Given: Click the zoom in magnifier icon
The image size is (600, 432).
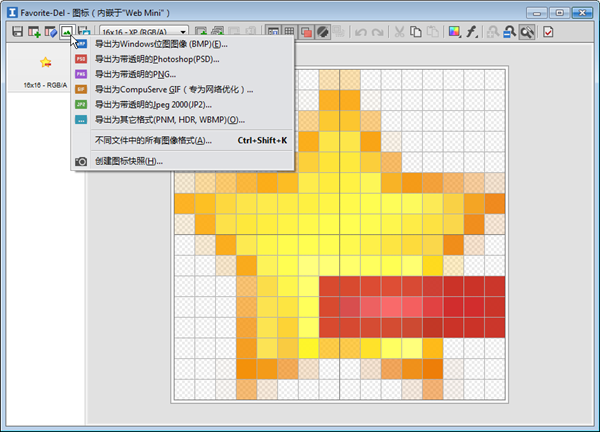Looking at the screenshot, I should coord(493,32).
